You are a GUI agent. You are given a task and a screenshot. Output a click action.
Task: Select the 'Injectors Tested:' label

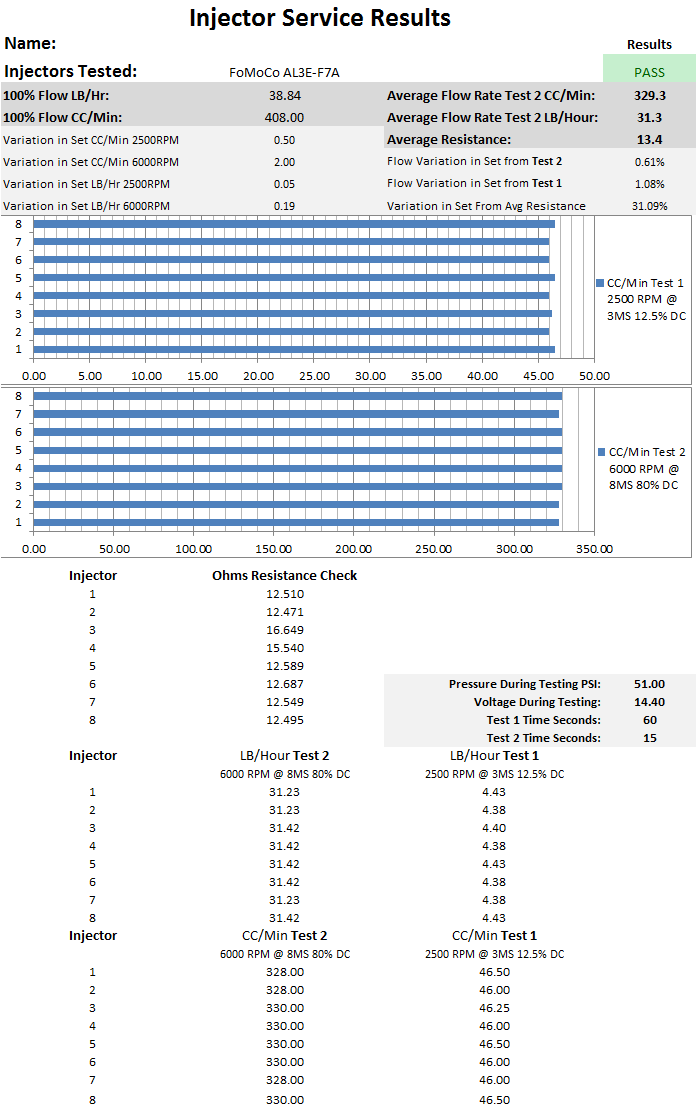(71, 71)
